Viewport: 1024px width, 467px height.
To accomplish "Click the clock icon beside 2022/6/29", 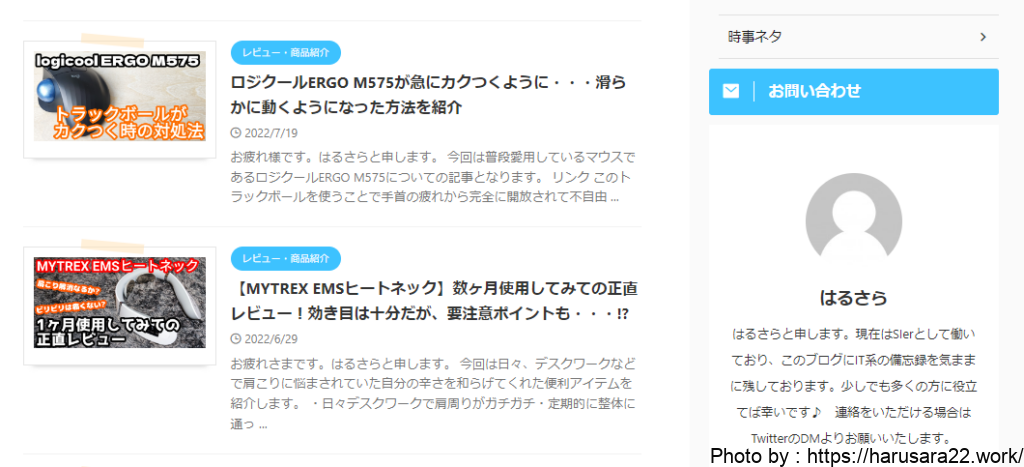I will (236, 339).
